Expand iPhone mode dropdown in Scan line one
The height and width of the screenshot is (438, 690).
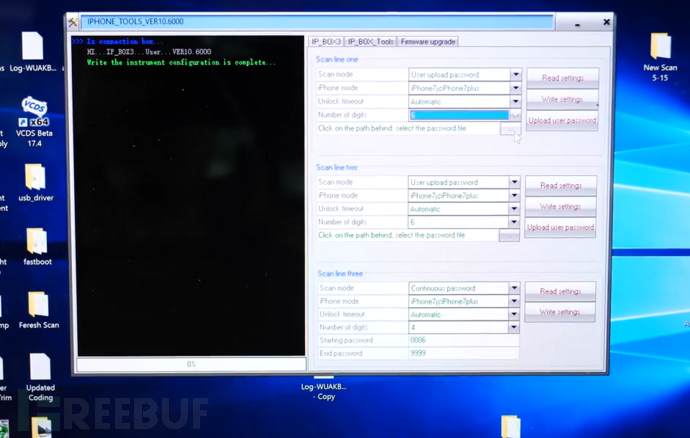click(516, 88)
